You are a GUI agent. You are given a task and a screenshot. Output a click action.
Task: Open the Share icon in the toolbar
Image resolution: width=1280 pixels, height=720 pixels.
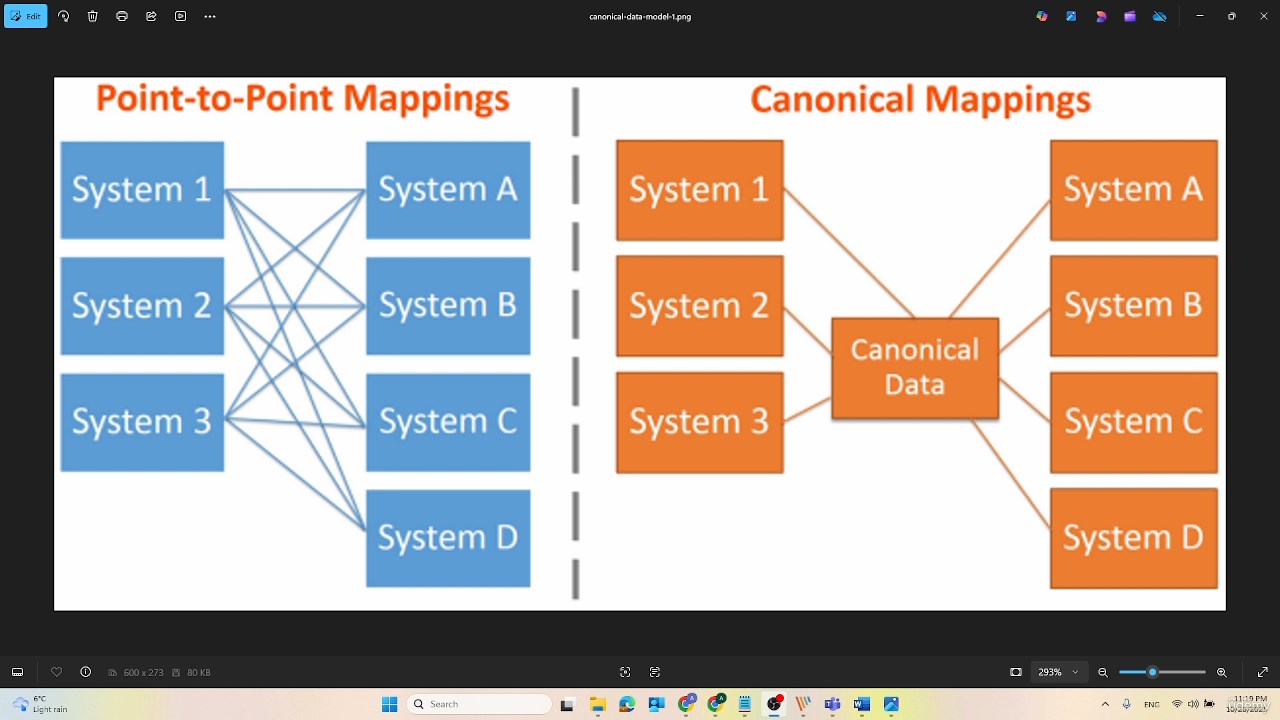point(151,16)
